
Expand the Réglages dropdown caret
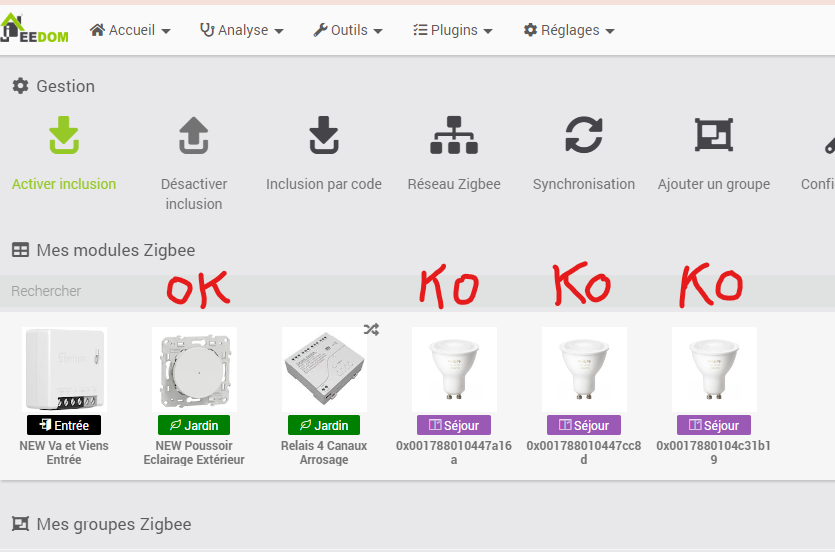pyautogui.click(x=610, y=31)
